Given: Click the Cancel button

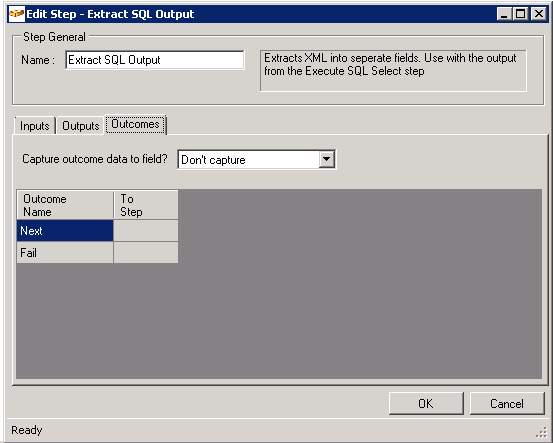Looking at the screenshot, I should coord(507,403).
